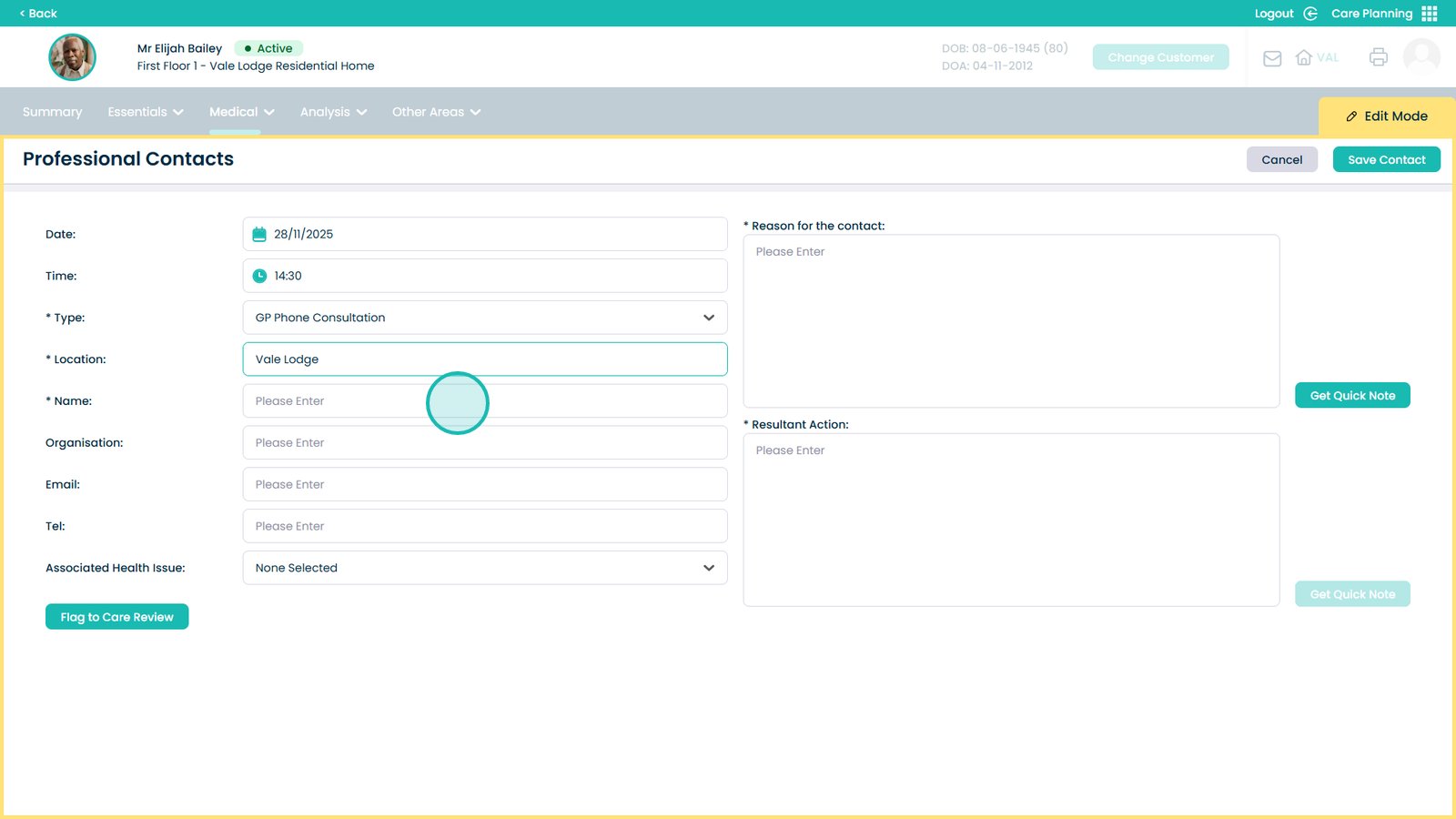Click the envelope mail icon

(1272, 58)
